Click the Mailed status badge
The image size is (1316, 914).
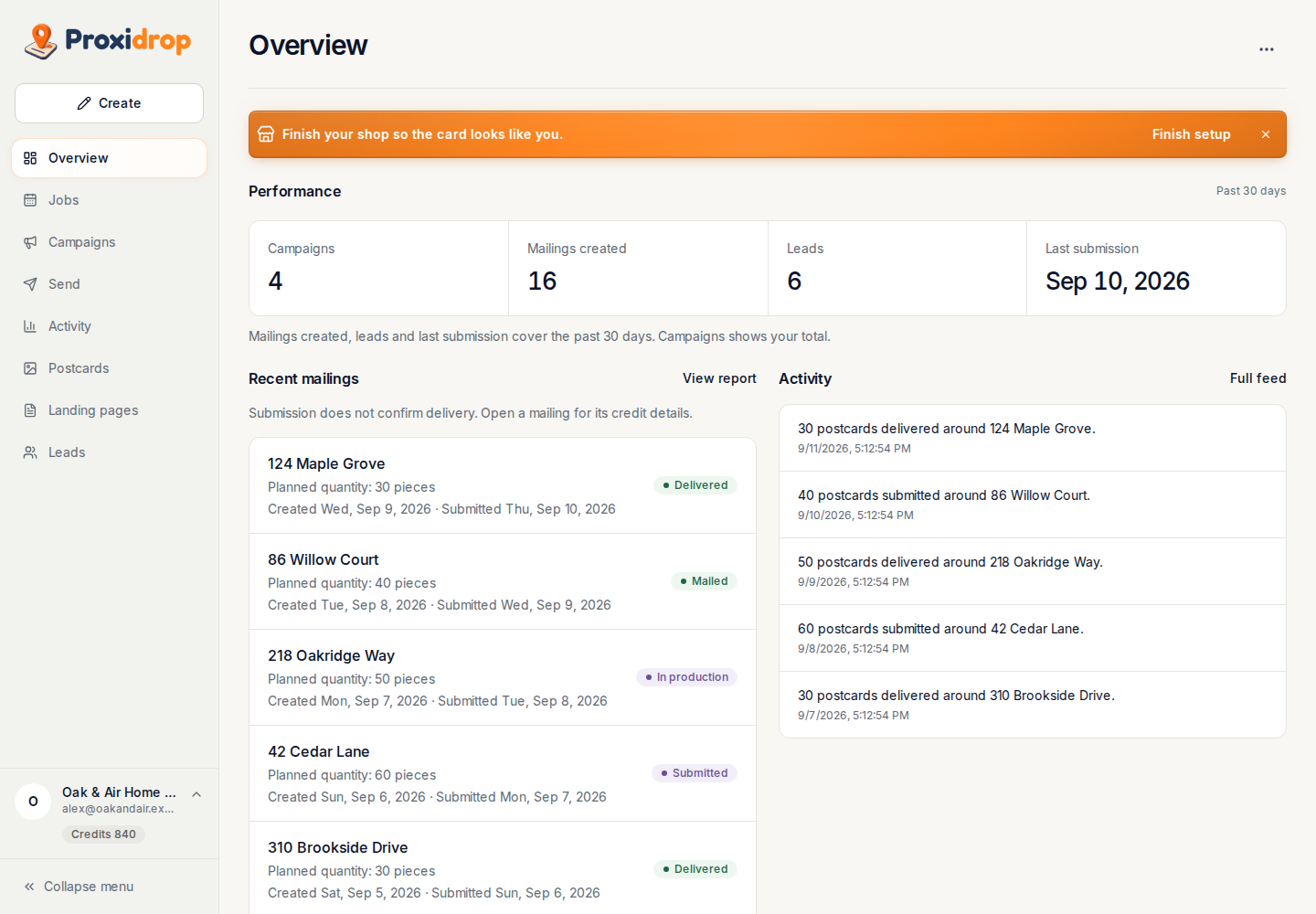tap(704, 581)
